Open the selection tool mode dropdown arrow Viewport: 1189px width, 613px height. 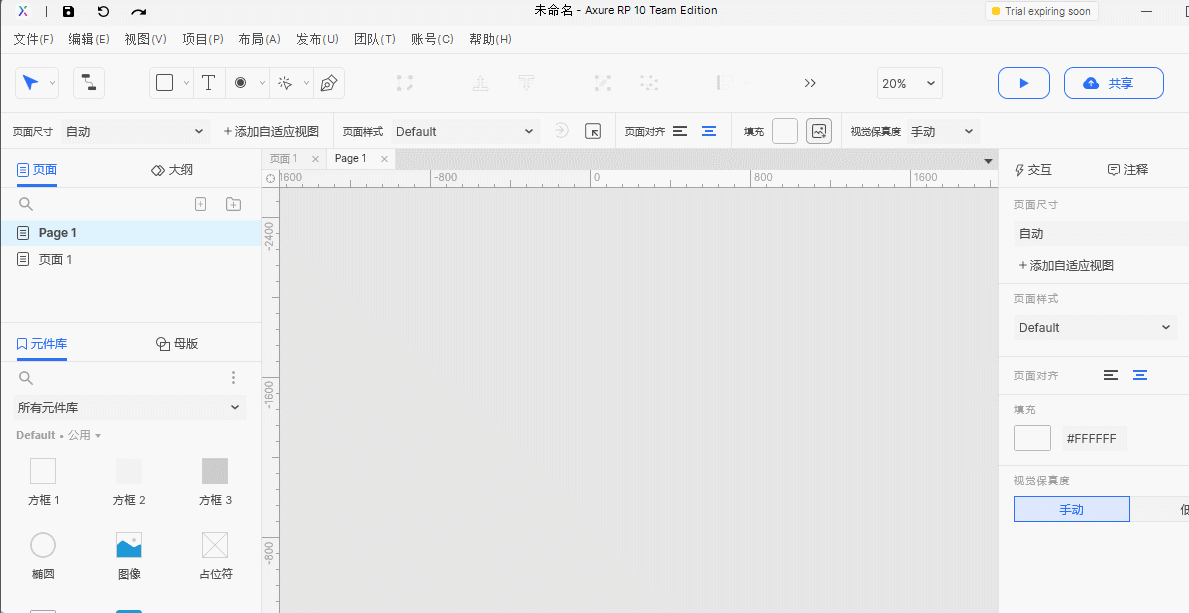(x=52, y=83)
